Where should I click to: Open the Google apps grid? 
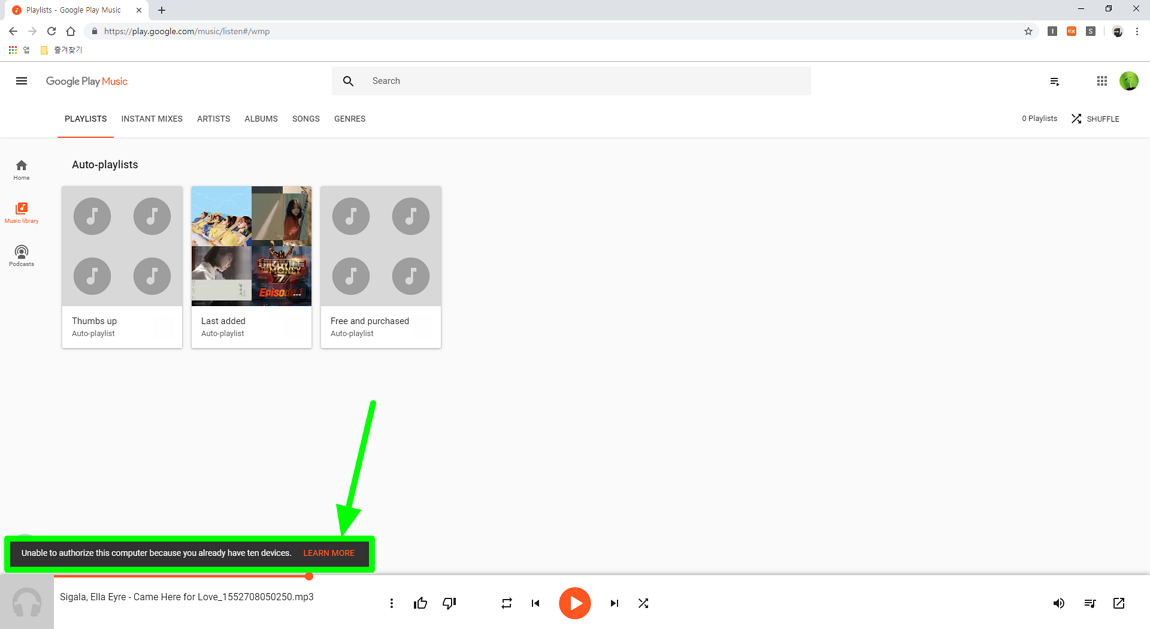[x=1102, y=81]
